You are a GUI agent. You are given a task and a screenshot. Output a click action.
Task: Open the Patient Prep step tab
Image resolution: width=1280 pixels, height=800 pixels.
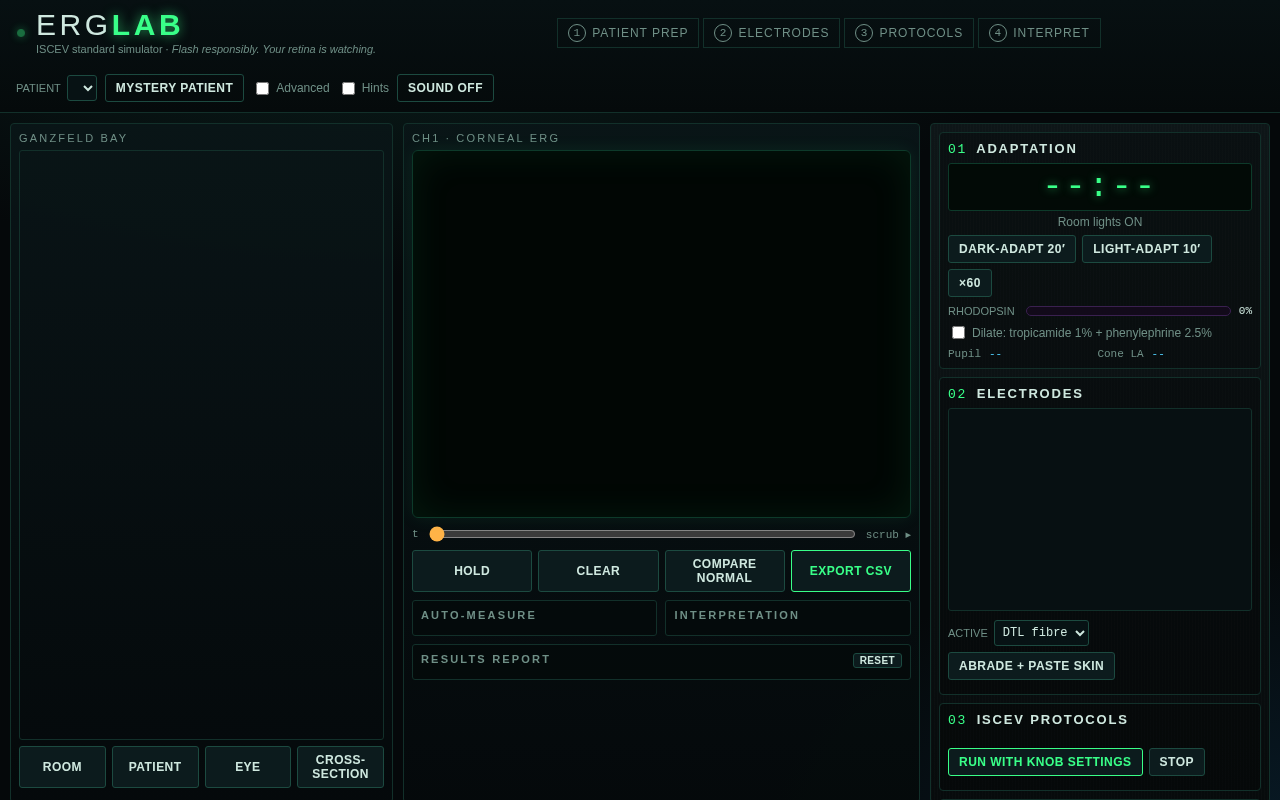pos(628,33)
